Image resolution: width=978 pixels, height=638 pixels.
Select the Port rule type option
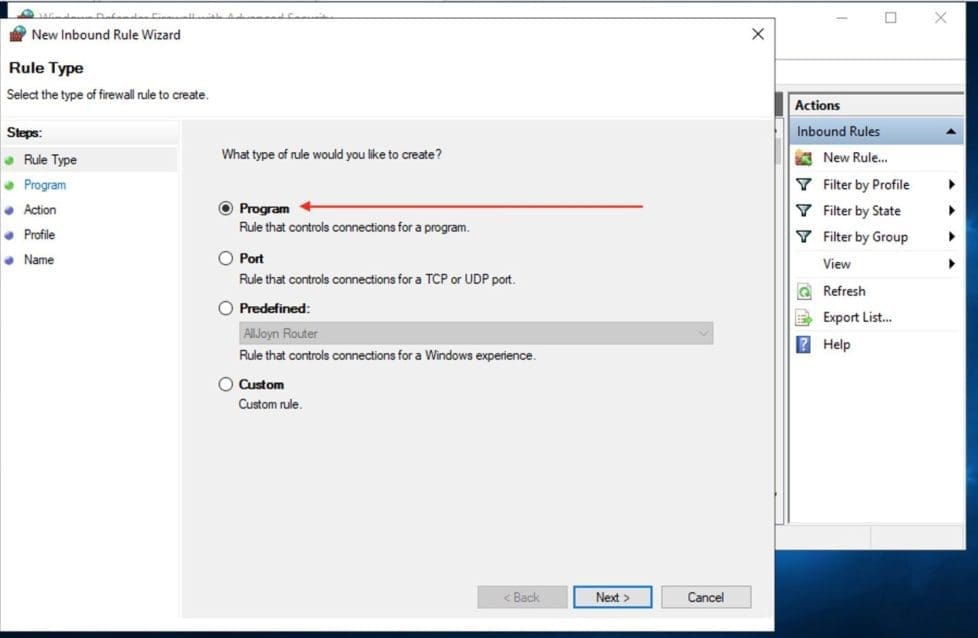coord(226,259)
